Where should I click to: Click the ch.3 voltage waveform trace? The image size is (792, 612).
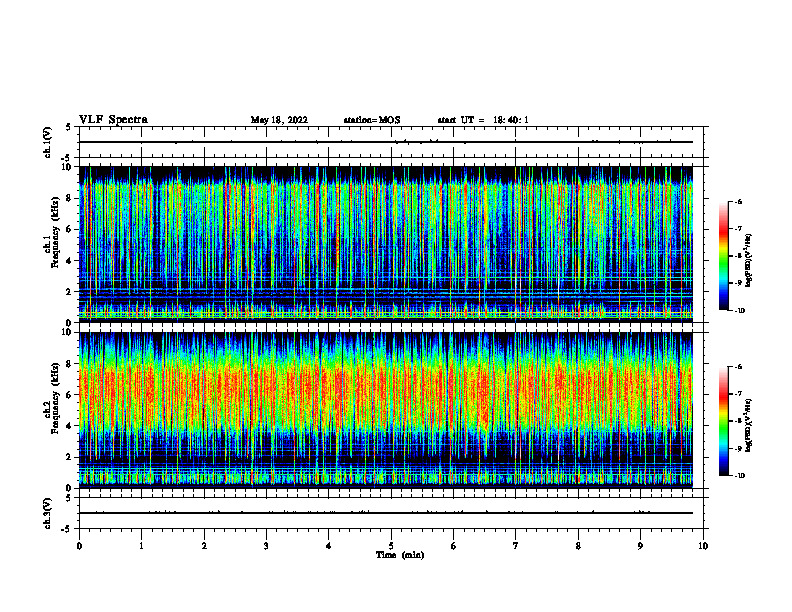point(386,513)
